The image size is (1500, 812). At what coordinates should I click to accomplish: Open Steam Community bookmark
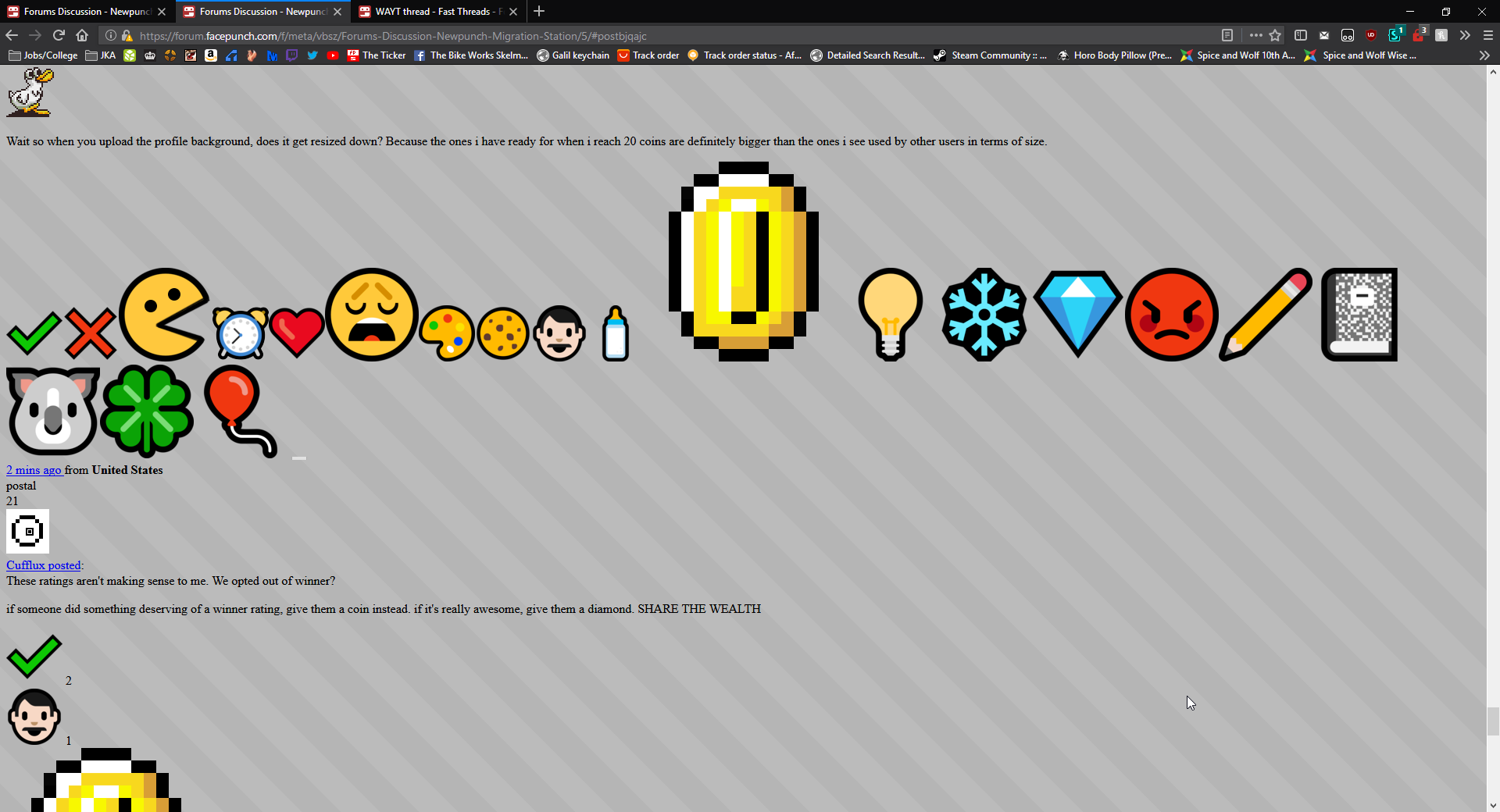click(990, 55)
